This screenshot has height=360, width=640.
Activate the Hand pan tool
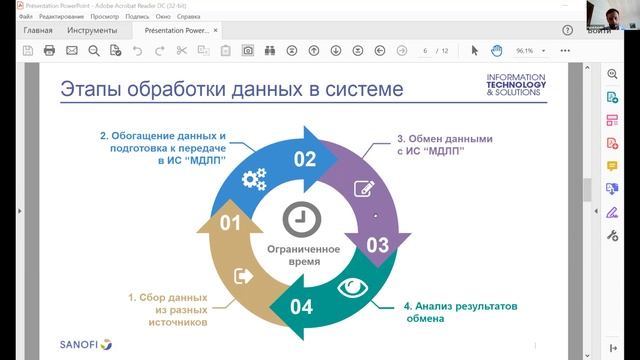click(496, 51)
